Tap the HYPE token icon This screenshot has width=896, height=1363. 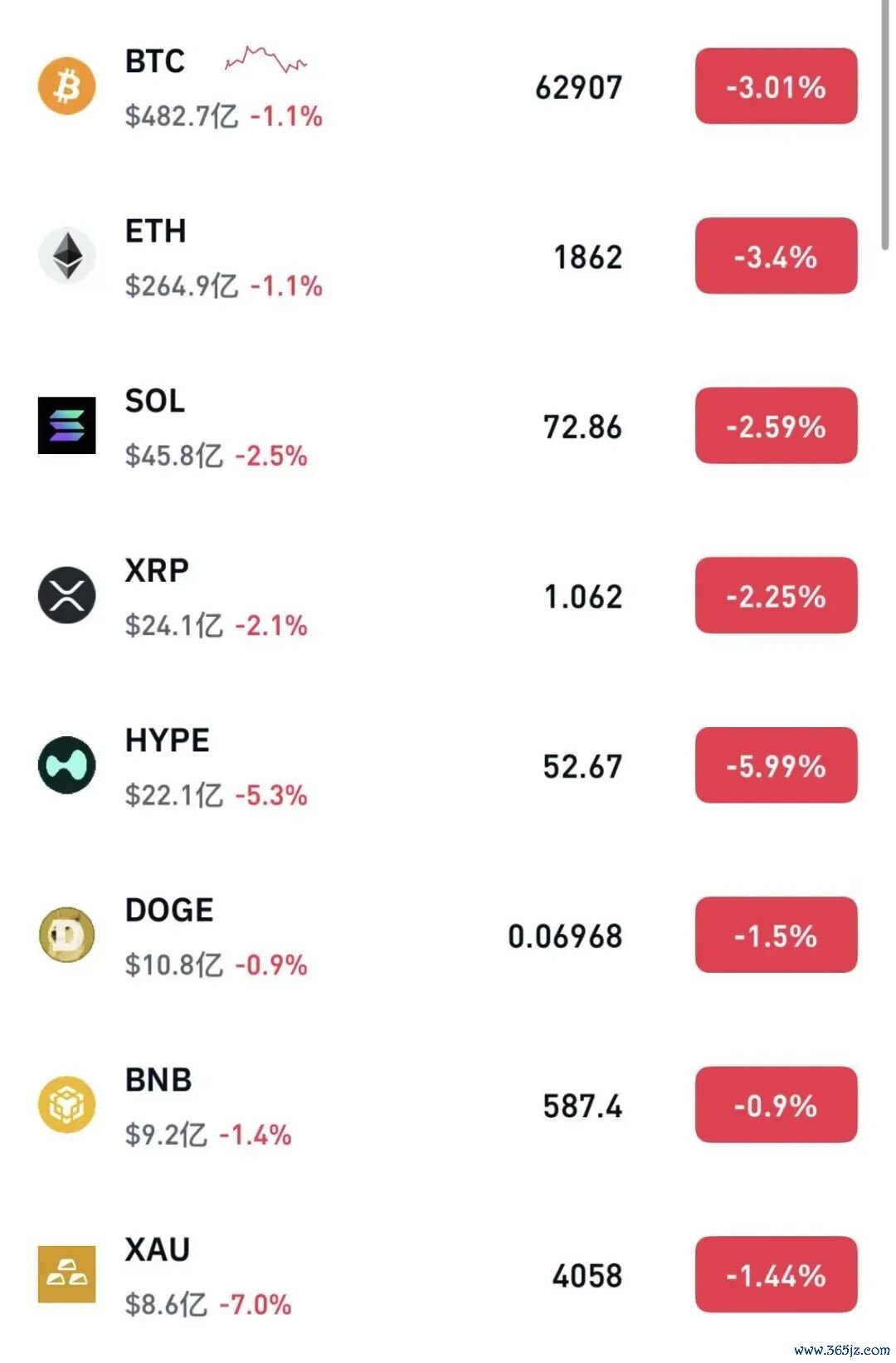tap(67, 765)
